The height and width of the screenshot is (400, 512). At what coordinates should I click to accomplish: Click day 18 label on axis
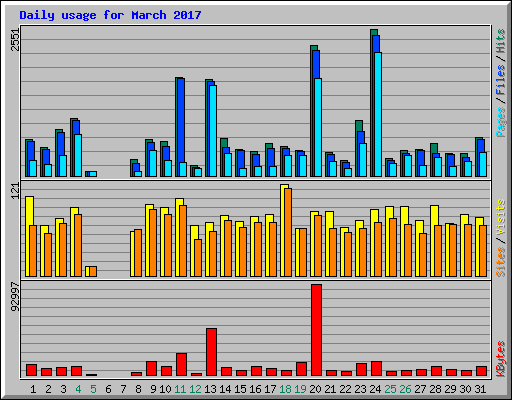(285, 389)
